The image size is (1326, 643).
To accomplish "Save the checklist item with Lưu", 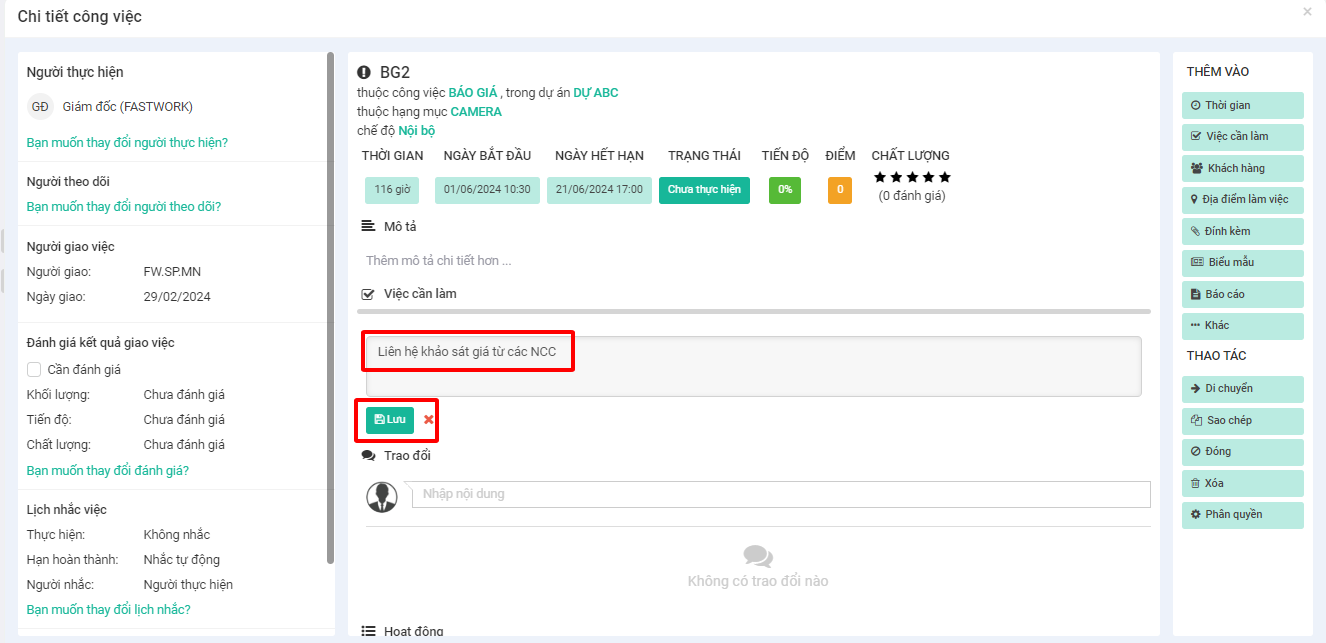I will 390,420.
